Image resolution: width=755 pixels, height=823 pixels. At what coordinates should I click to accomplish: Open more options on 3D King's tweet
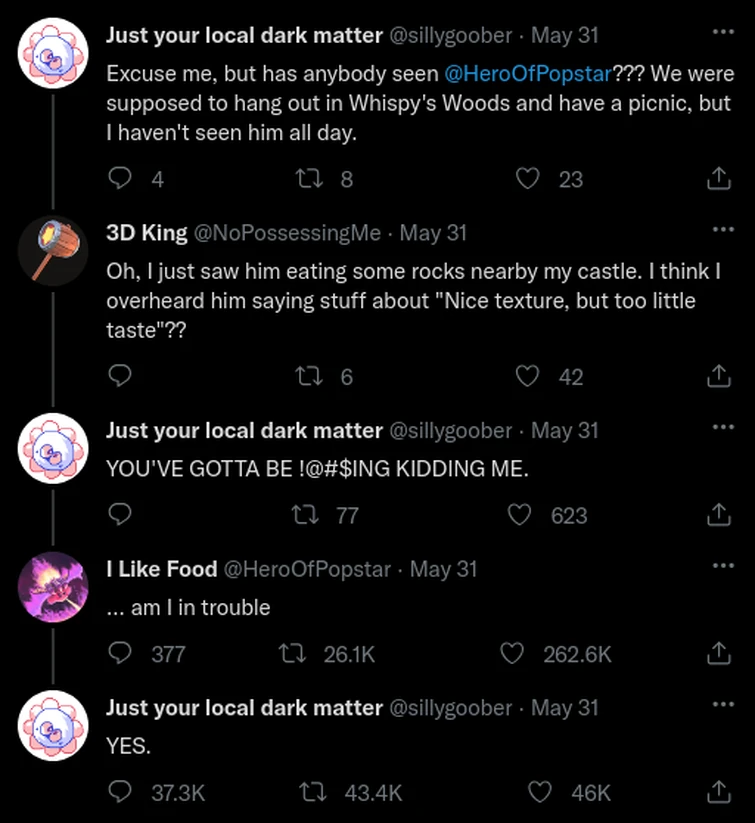click(x=722, y=229)
